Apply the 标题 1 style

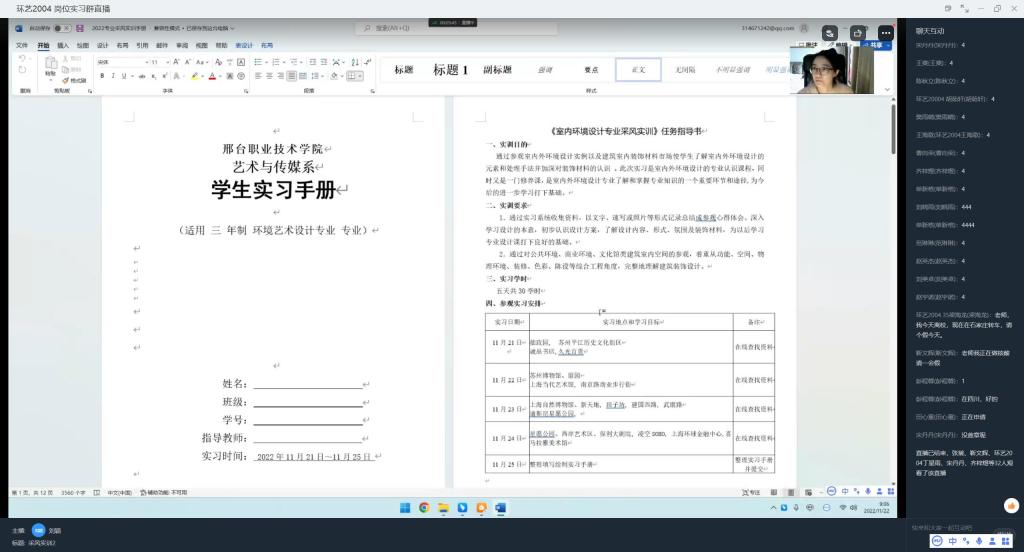pos(450,70)
